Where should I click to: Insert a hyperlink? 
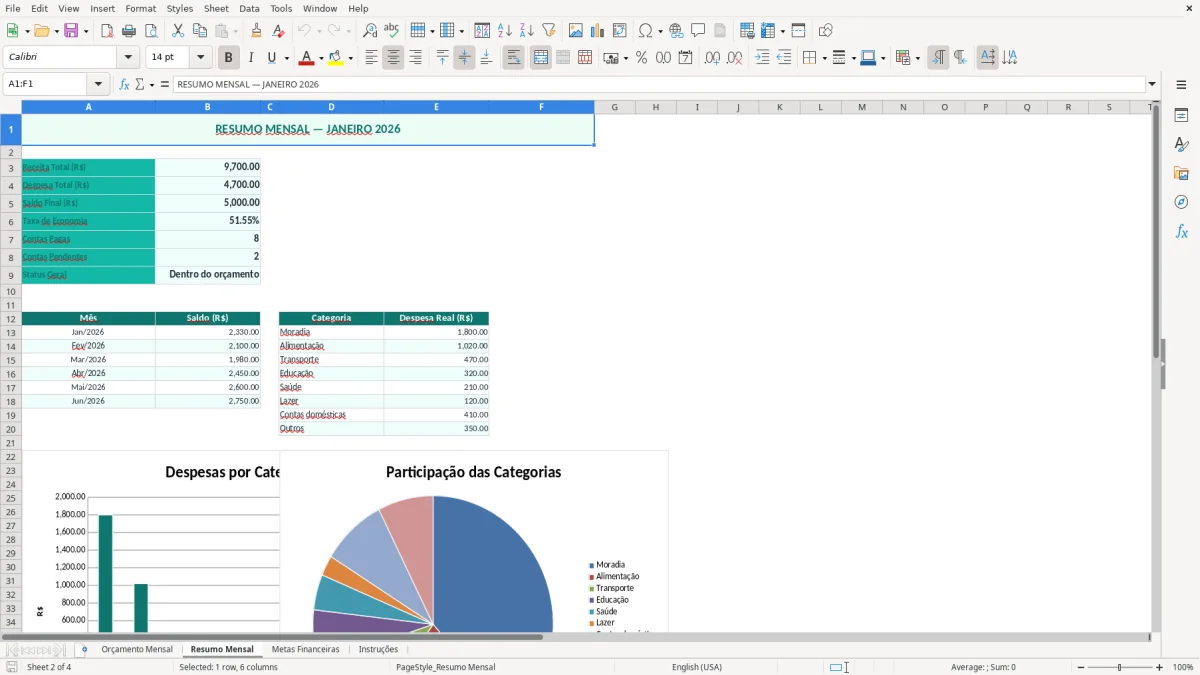(x=676, y=31)
